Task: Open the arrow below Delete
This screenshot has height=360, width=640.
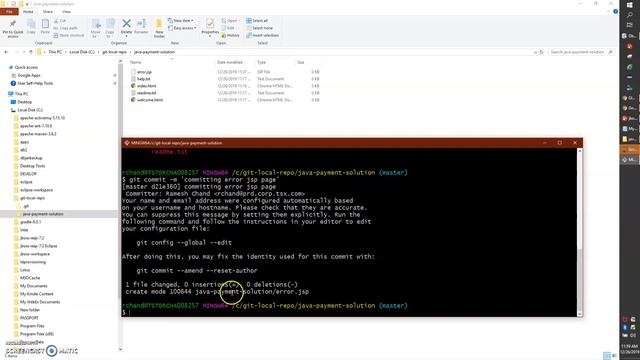Action: click(x=127, y=36)
